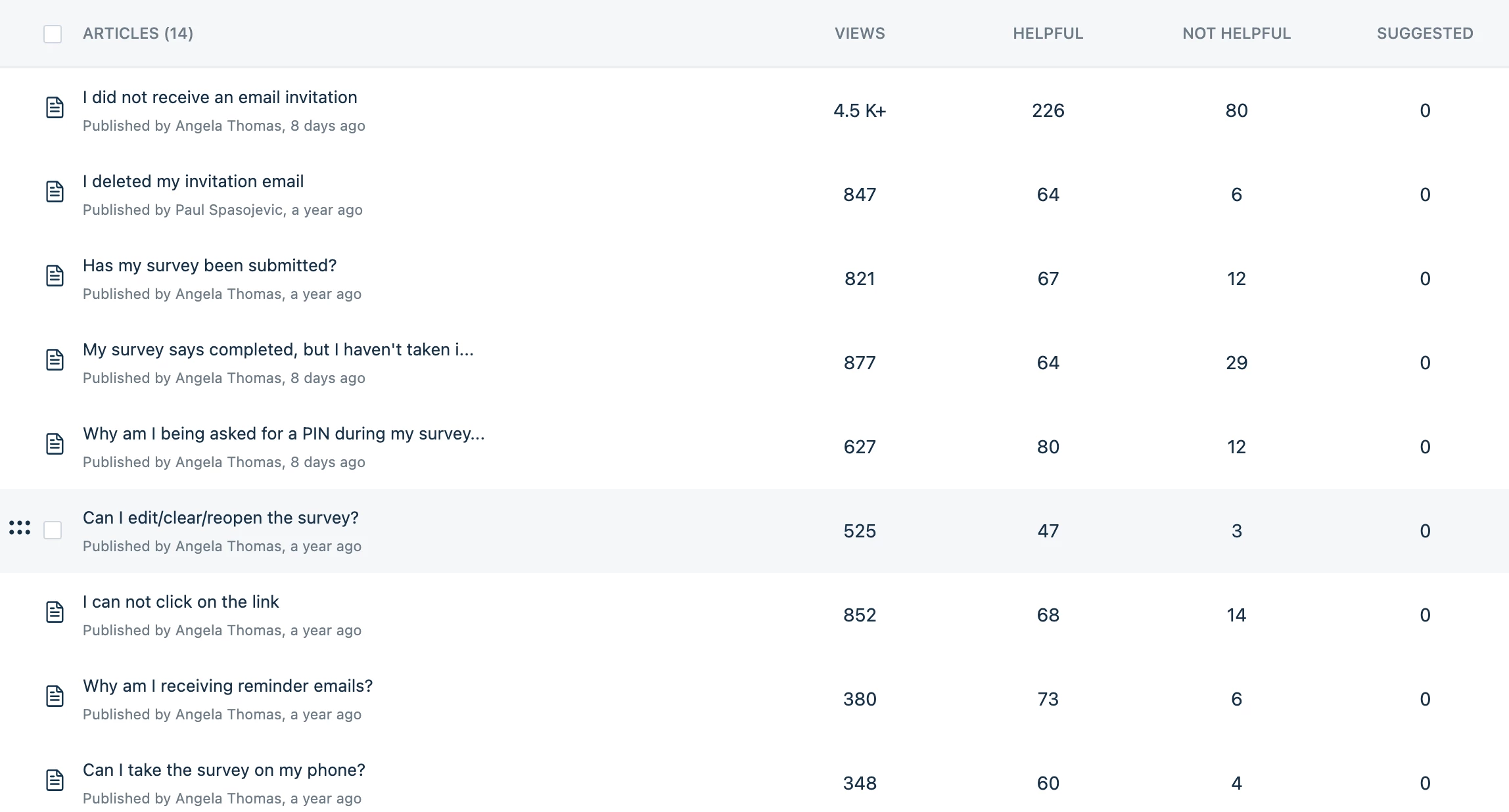This screenshot has height=812, width=1509.
Task: Click document icon for 'I did not receive an email invitation'
Action: click(x=55, y=108)
